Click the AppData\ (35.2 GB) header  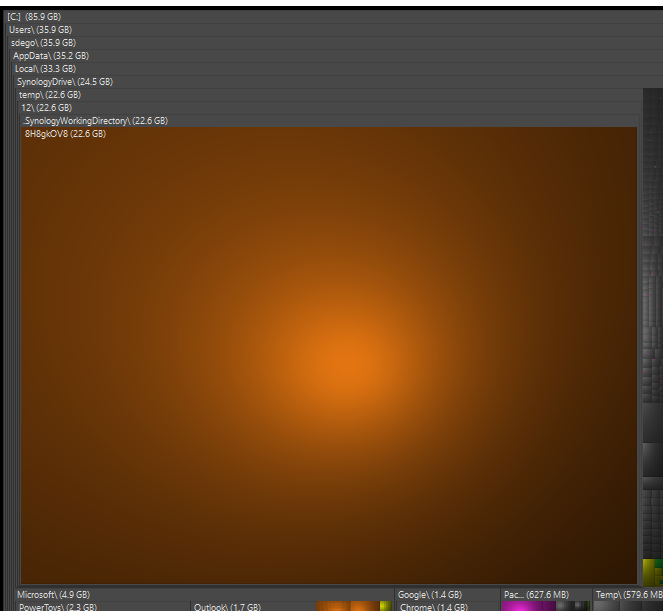point(51,56)
